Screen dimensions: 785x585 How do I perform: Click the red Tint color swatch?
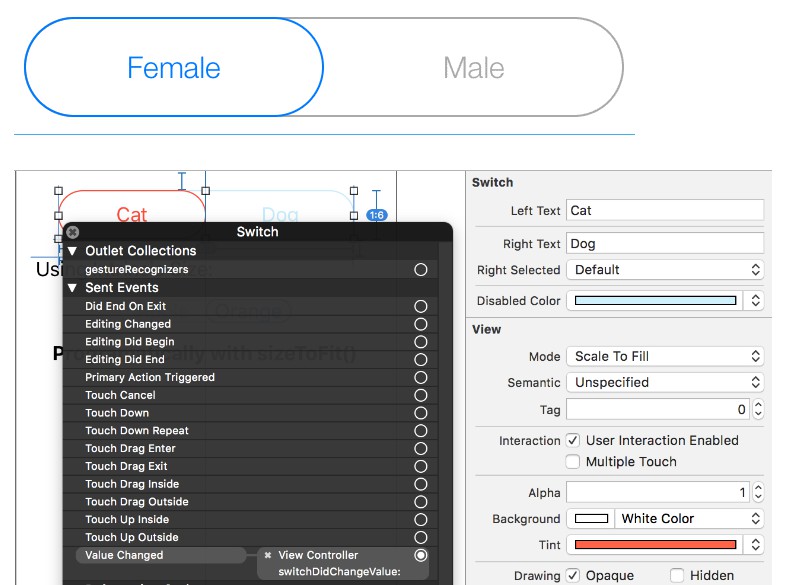[x=654, y=545]
